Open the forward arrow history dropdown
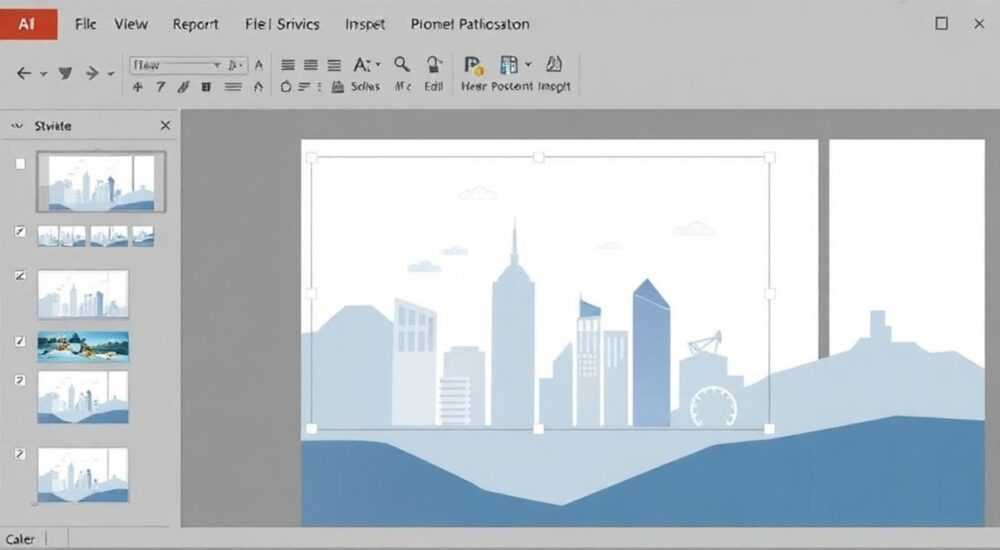The width and height of the screenshot is (1000, 550). click(x=111, y=74)
